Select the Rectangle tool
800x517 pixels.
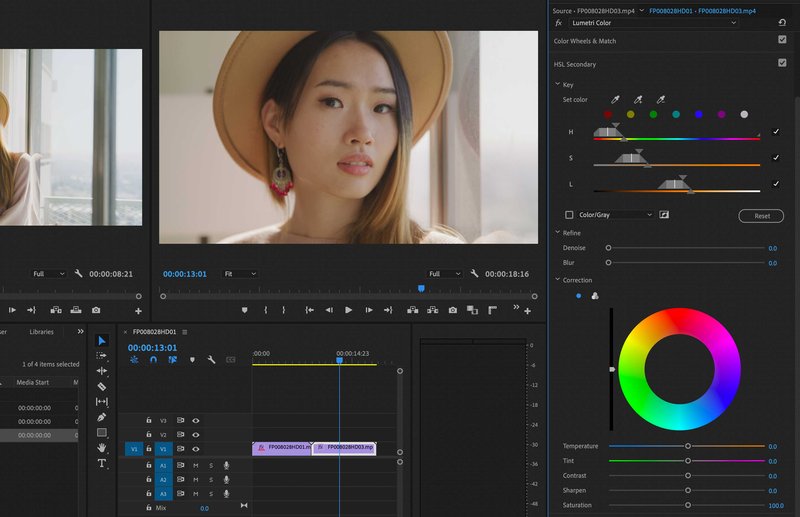tap(102, 432)
